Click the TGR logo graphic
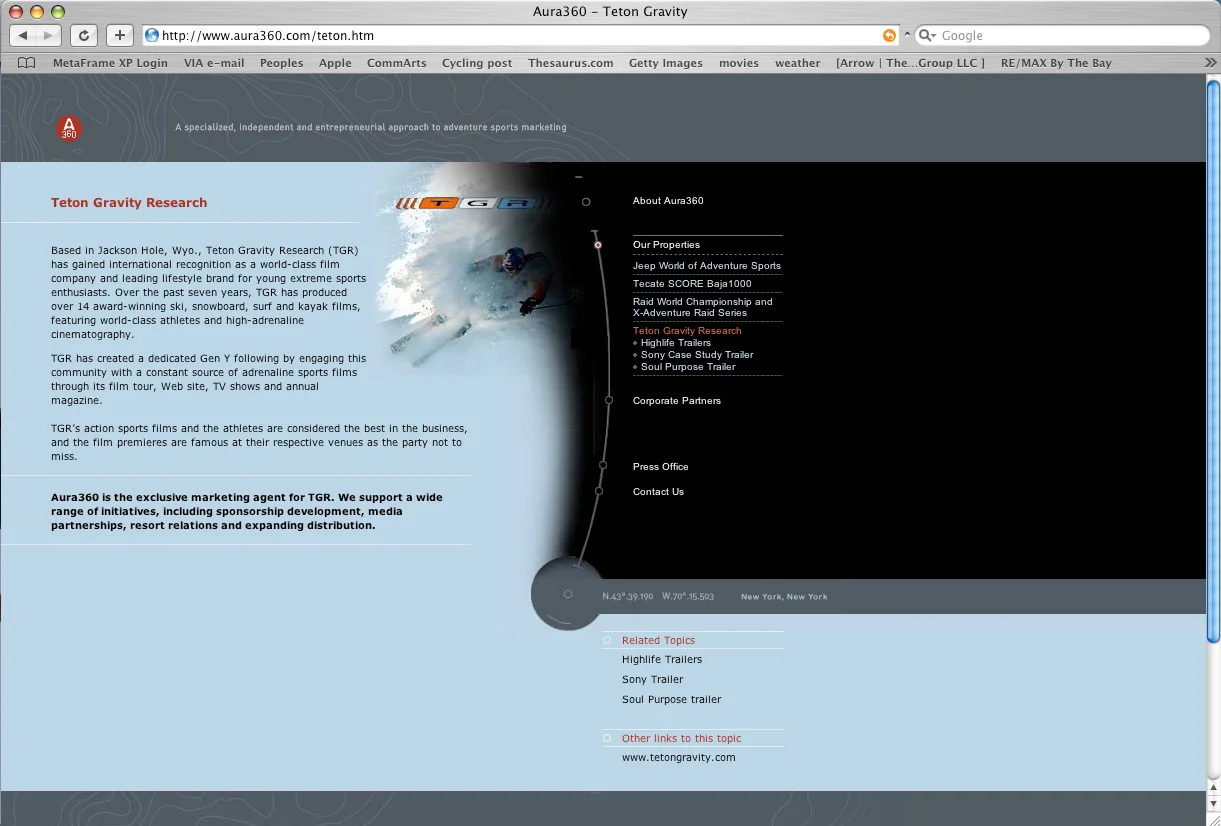This screenshot has width=1221, height=826. [475, 203]
